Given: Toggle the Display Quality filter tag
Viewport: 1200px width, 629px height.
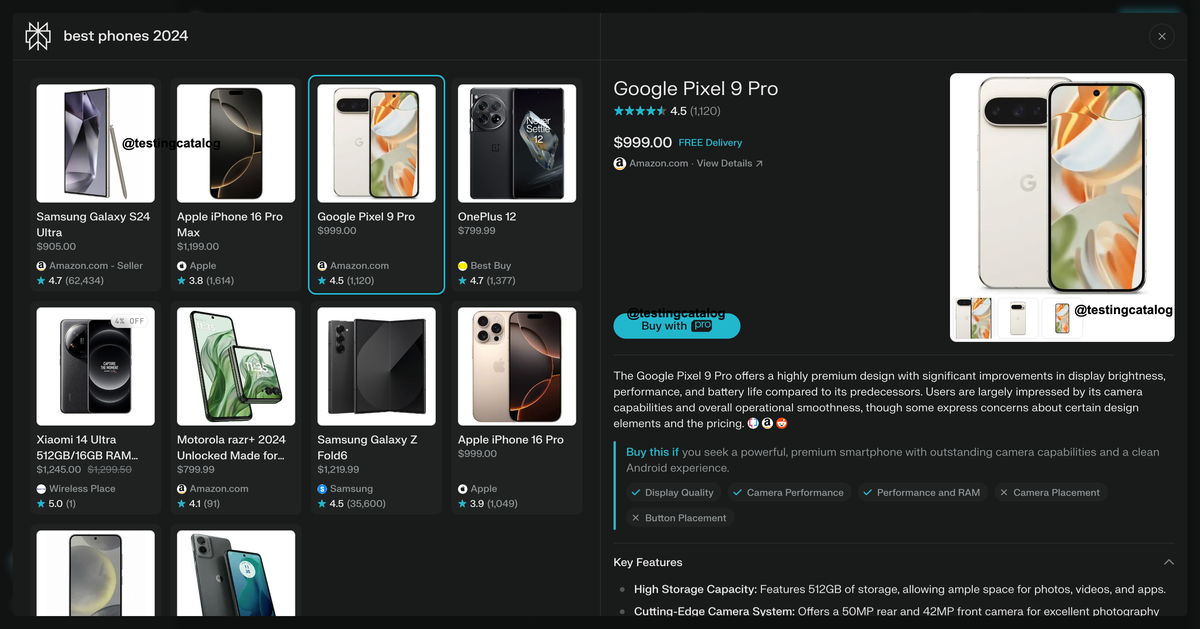Looking at the screenshot, I should 673,492.
